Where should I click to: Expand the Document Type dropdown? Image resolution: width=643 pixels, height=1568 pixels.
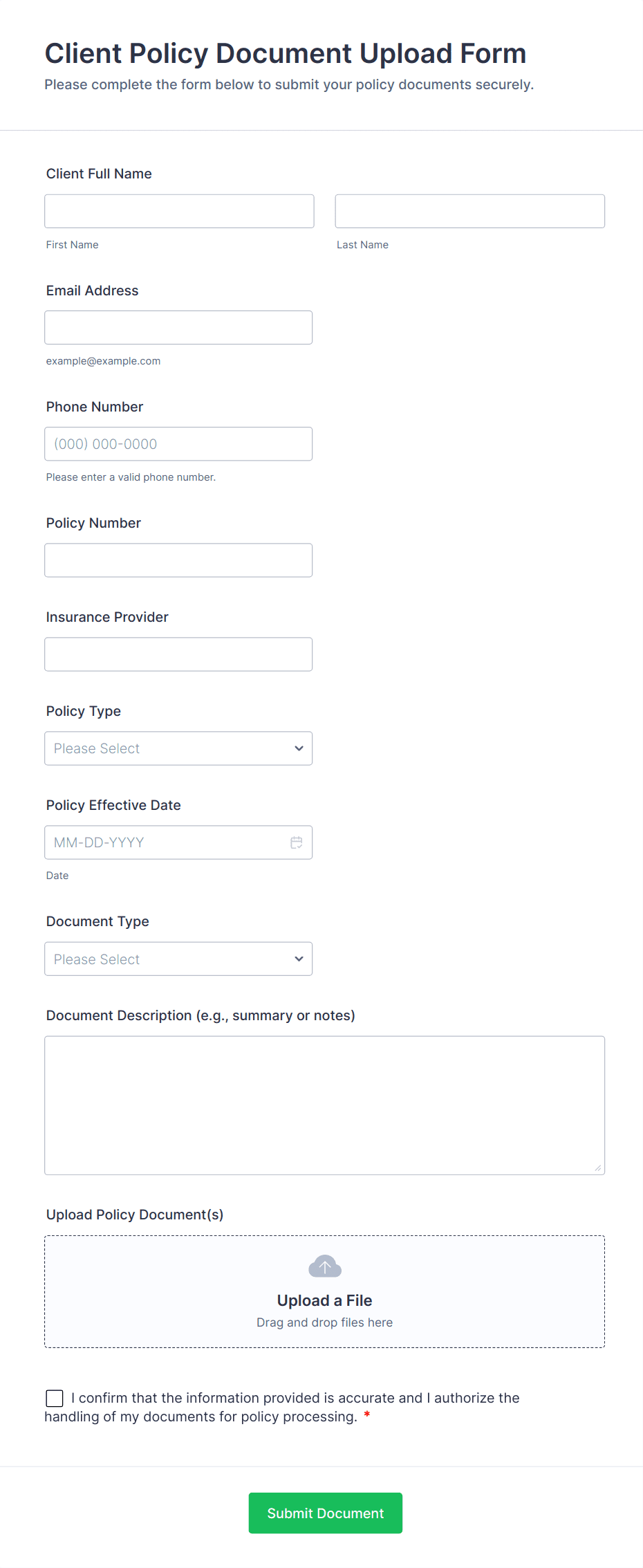tap(178, 959)
